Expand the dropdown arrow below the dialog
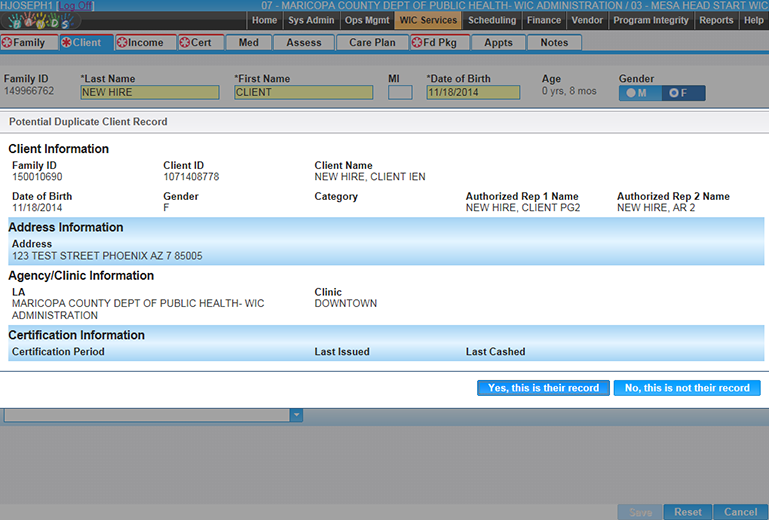769x520 pixels. point(296,414)
